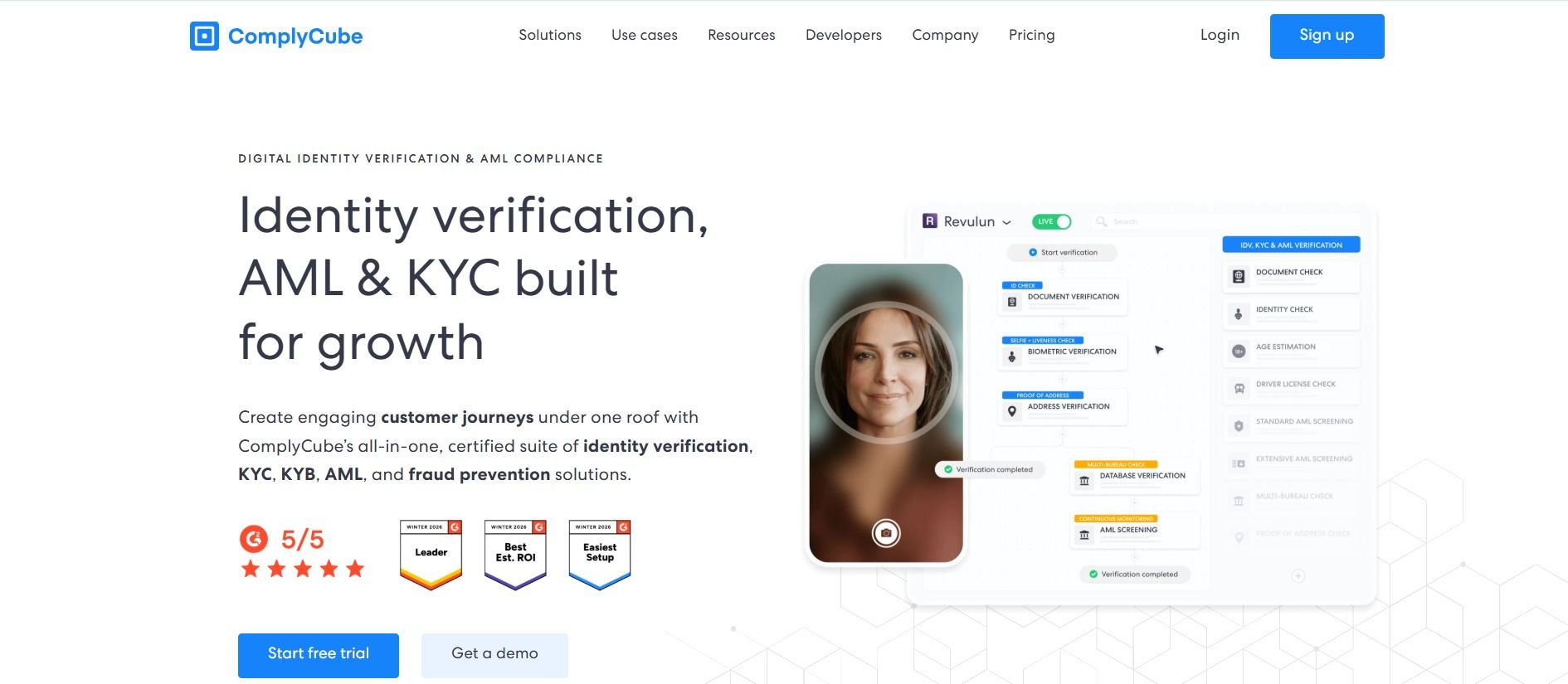The image size is (1568, 684).
Task: Go to the Pricing page
Action: pos(1032,35)
